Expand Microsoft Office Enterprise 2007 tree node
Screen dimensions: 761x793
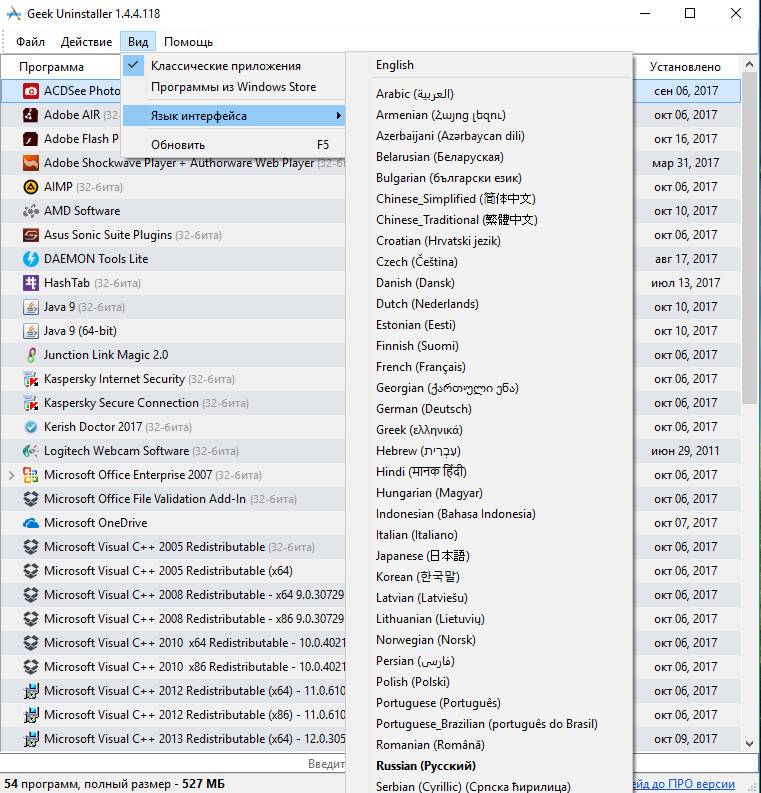(x=12, y=475)
